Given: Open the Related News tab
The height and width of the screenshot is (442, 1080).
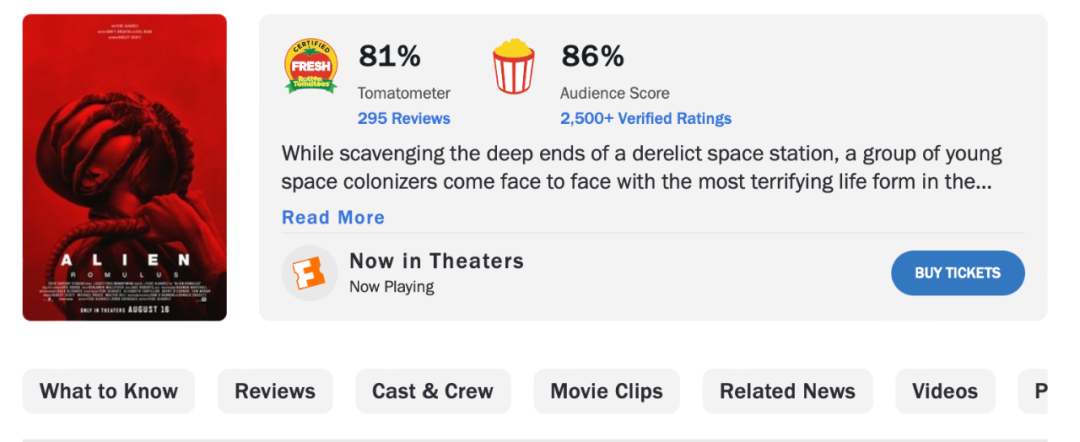Looking at the screenshot, I should pyautogui.click(x=788, y=391).
